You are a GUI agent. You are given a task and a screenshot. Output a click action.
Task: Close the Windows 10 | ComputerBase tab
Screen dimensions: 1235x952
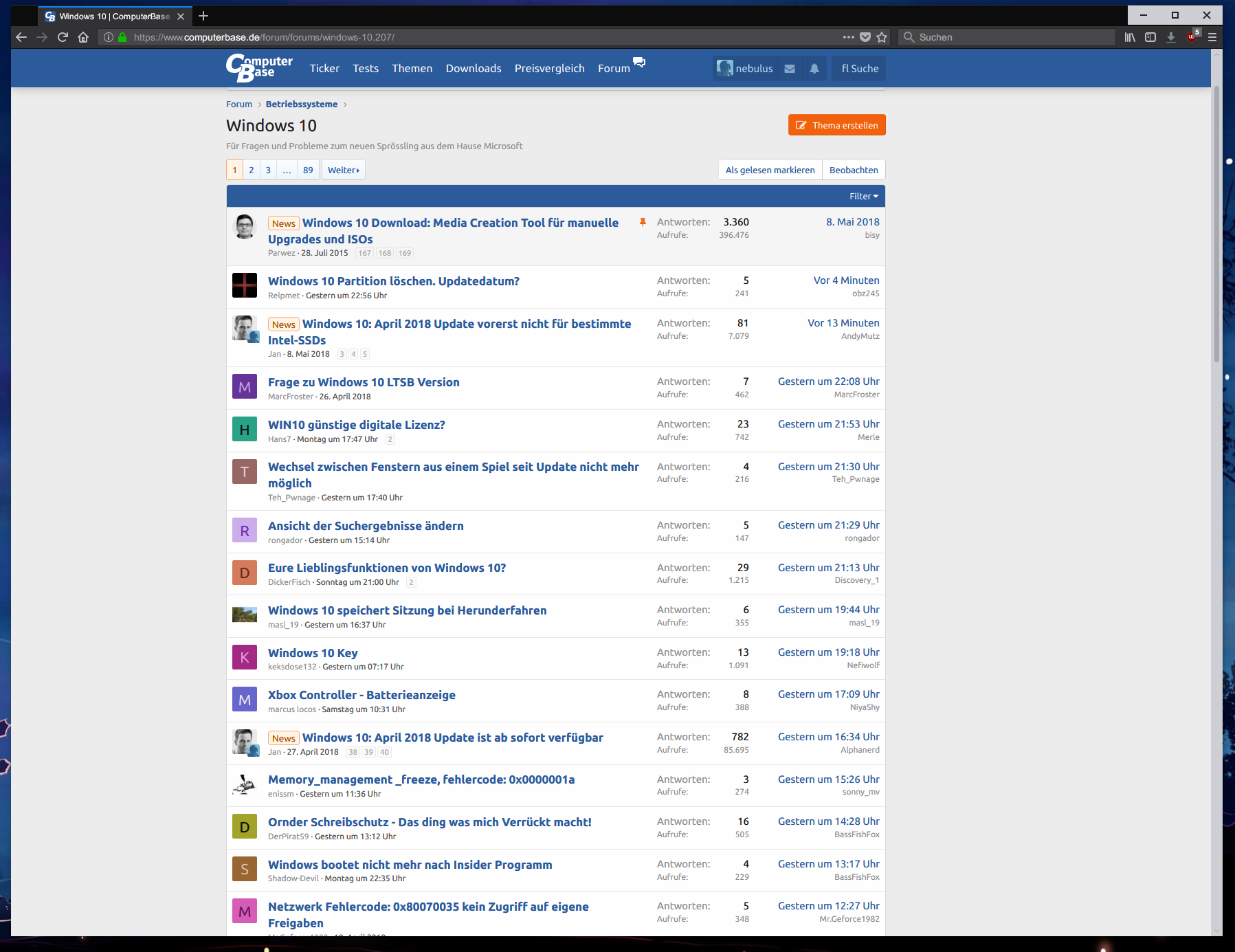[181, 16]
